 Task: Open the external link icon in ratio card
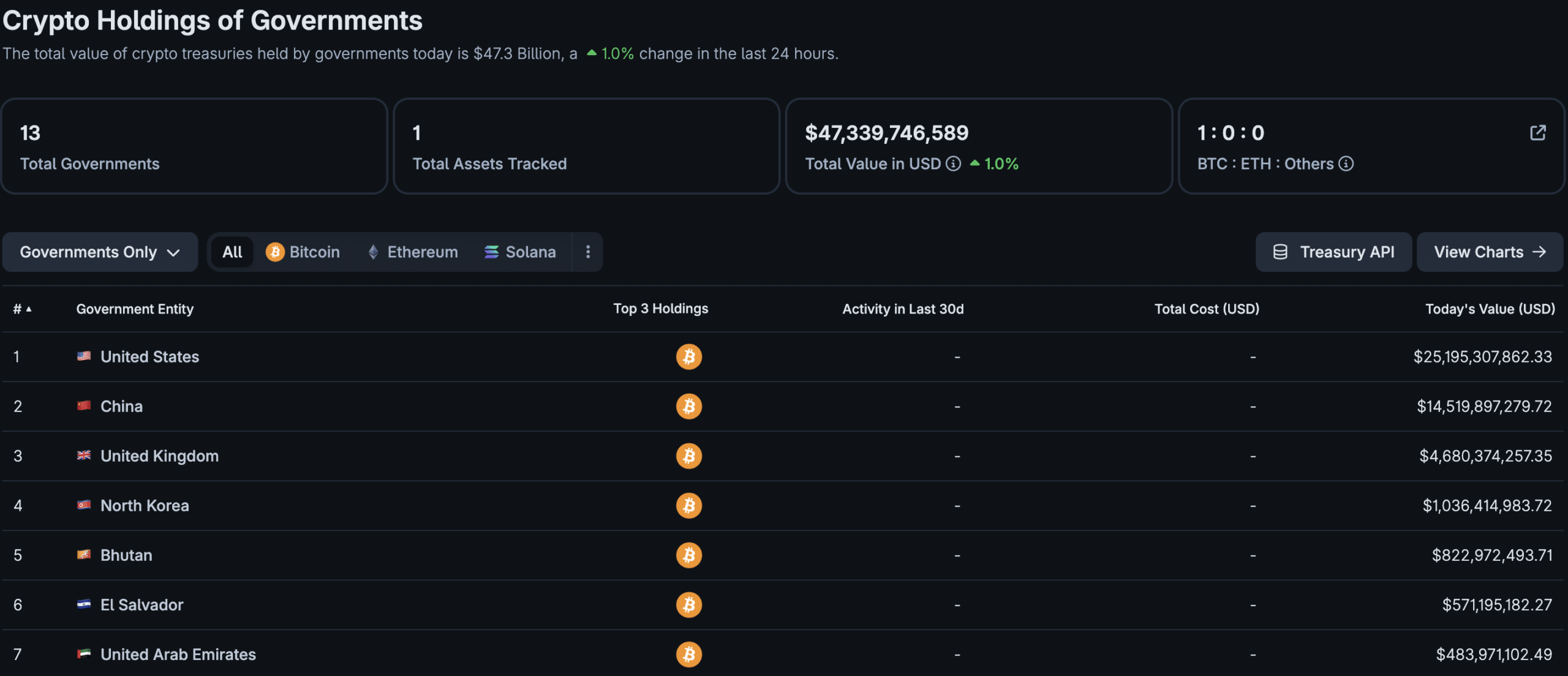[1537, 133]
